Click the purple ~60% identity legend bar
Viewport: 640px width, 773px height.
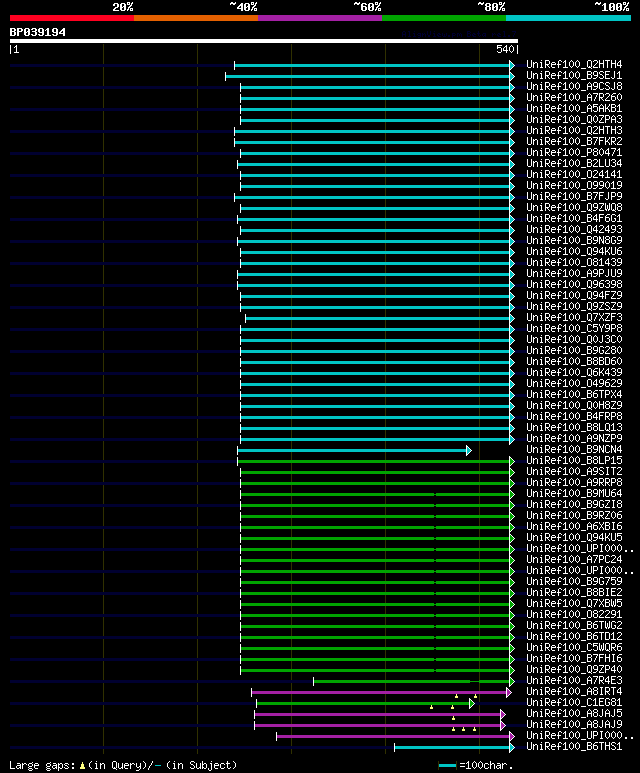point(320,18)
